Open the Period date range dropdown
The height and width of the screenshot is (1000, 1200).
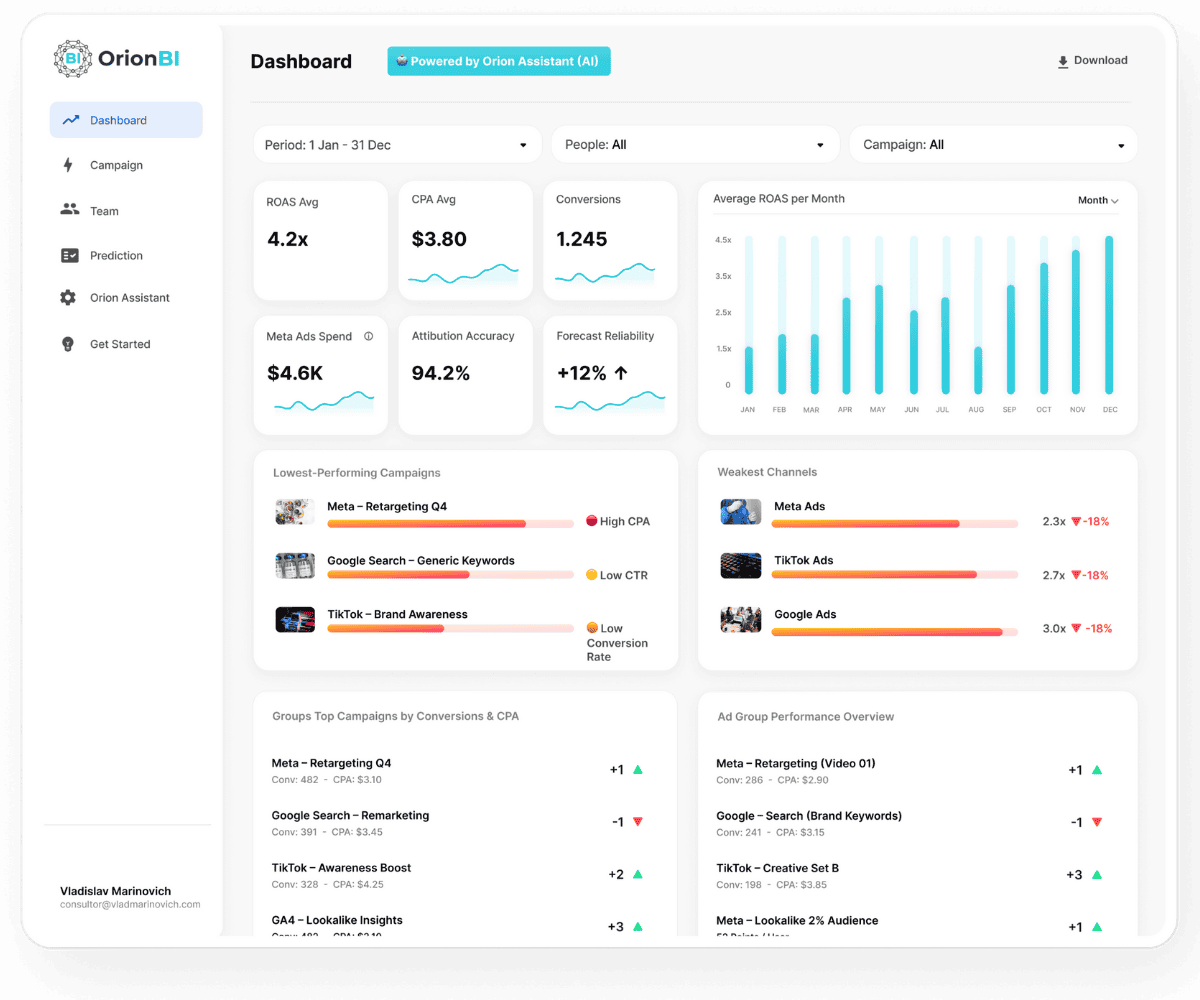click(x=396, y=145)
